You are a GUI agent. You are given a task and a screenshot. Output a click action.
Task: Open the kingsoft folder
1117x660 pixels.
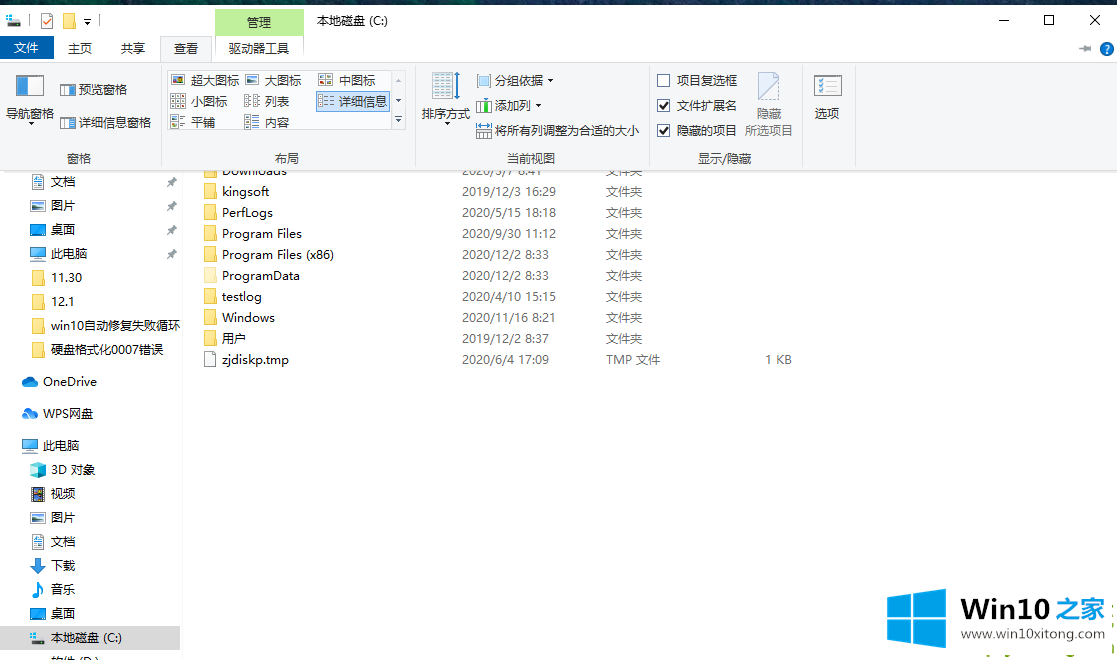pos(245,192)
